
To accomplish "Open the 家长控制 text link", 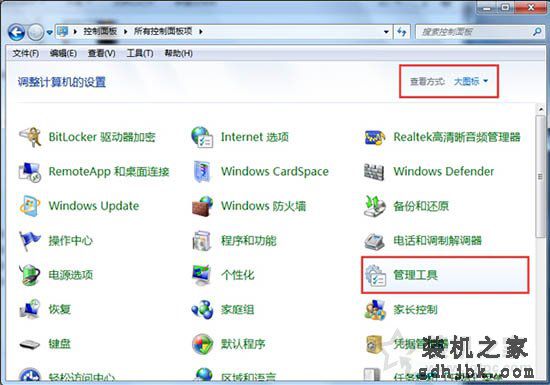I will click(415, 310).
